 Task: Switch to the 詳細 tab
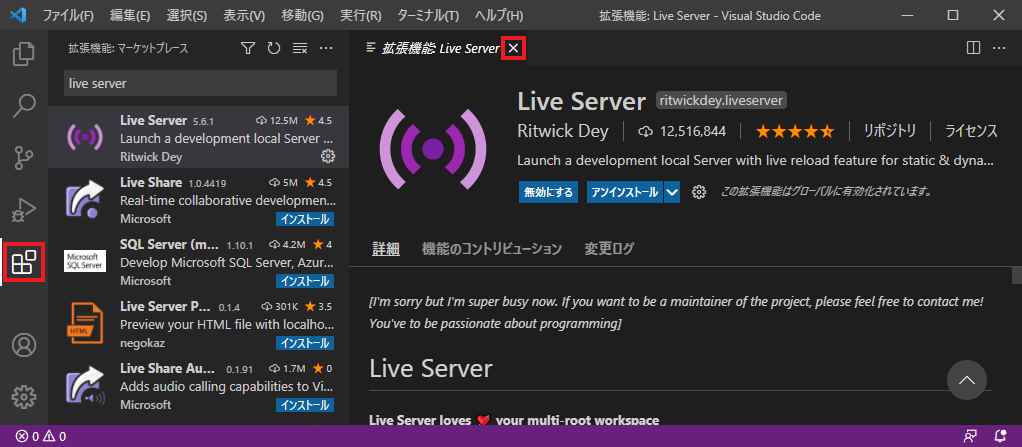(385, 248)
